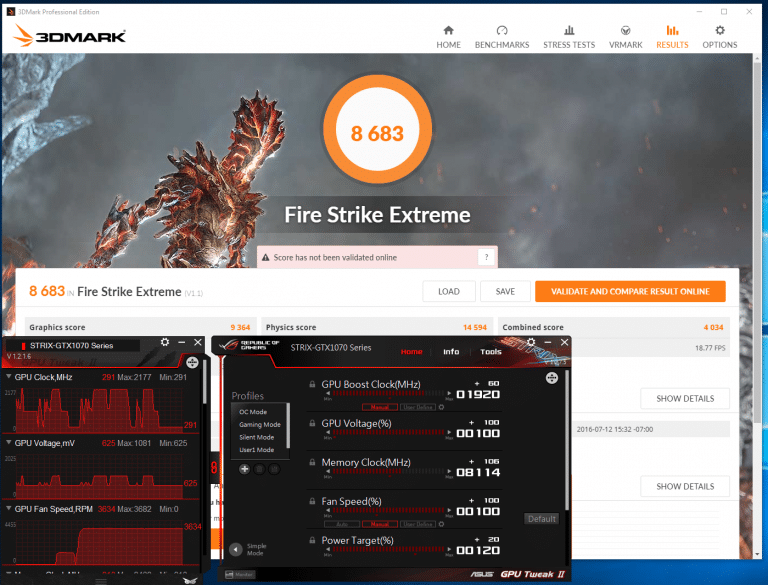Click the save profile icon
The image size is (768, 585).
274,469
